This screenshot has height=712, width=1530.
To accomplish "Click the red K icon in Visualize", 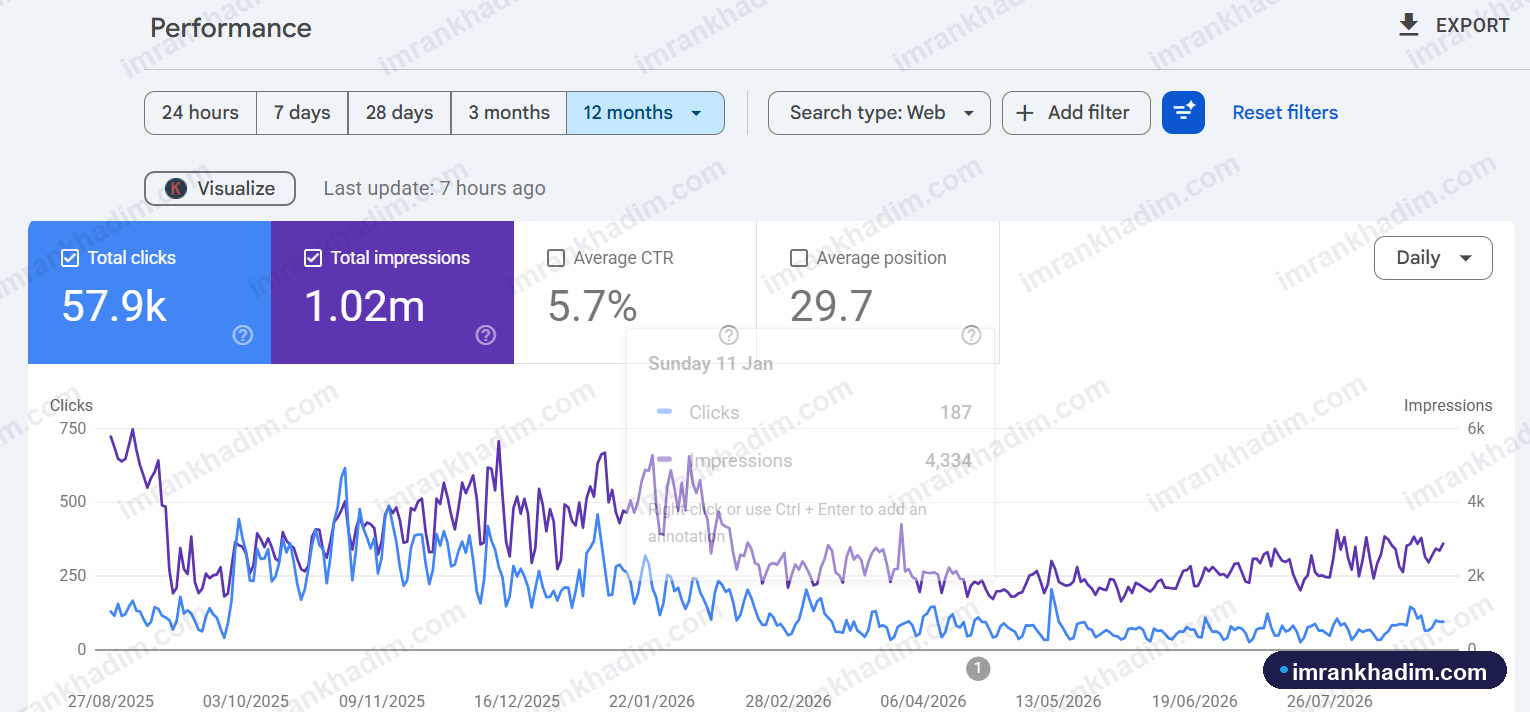I will (176, 188).
